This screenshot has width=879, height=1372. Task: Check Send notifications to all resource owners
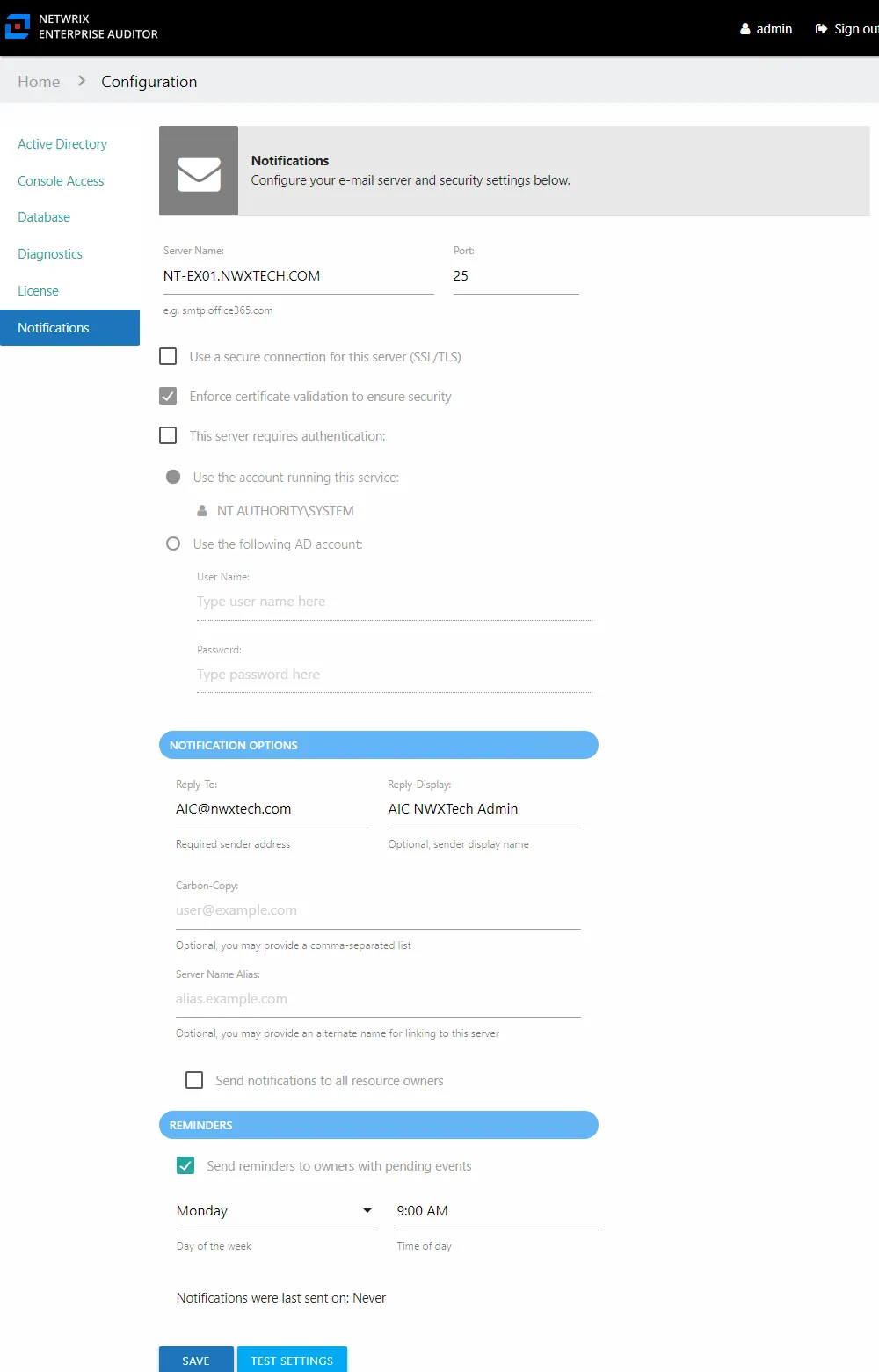click(194, 1080)
